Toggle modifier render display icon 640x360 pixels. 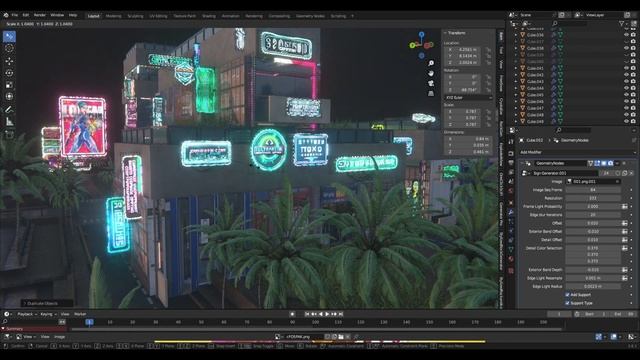pos(610,163)
